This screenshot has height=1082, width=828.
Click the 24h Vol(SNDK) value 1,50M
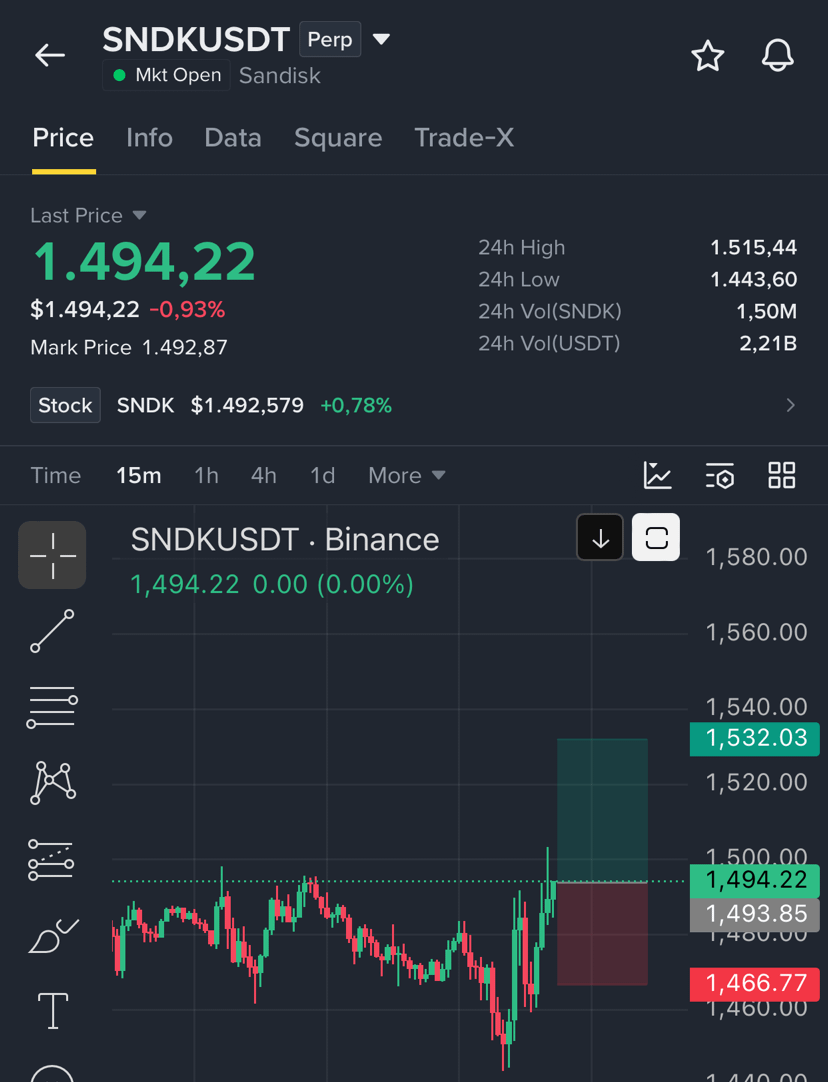tap(767, 311)
